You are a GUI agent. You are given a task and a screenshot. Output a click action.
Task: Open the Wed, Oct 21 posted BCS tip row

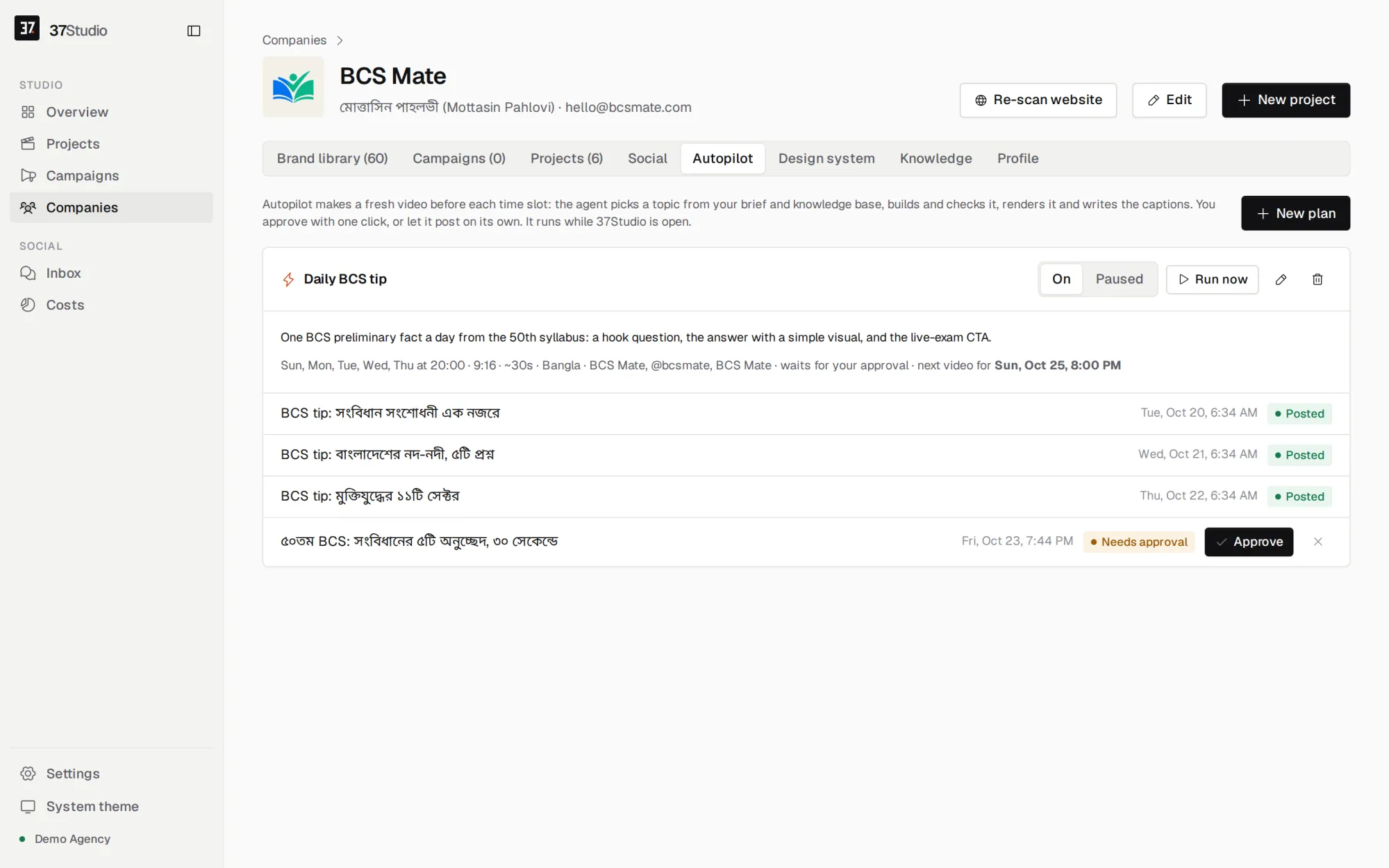pyautogui.click(x=806, y=455)
